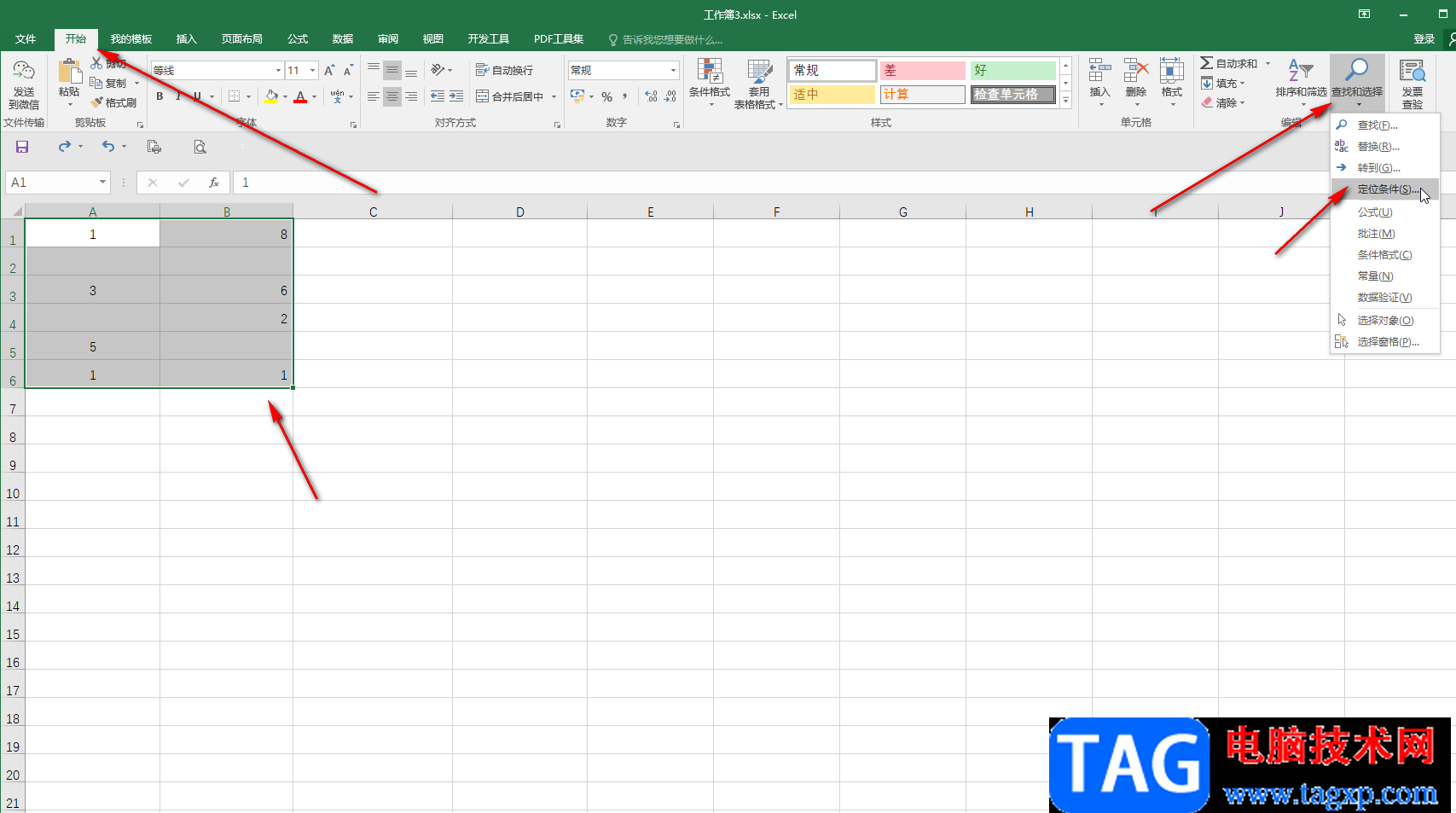Toggle italic formatting (I)
Viewport: 1456px width, 813px height.
pyautogui.click(x=177, y=96)
